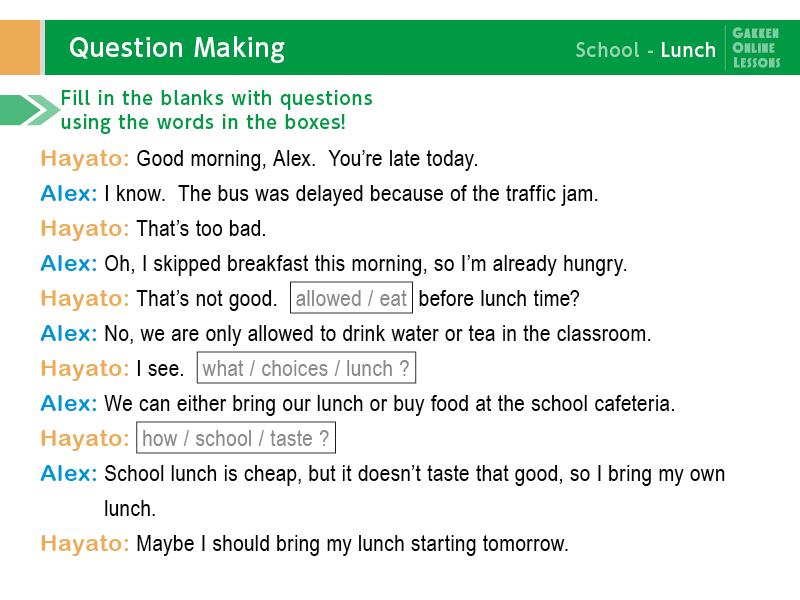Image resolution: width=800 pixels, height=600 pixels.
Task: Click "before lunch time?" text
Action: (x=499, y=299)
